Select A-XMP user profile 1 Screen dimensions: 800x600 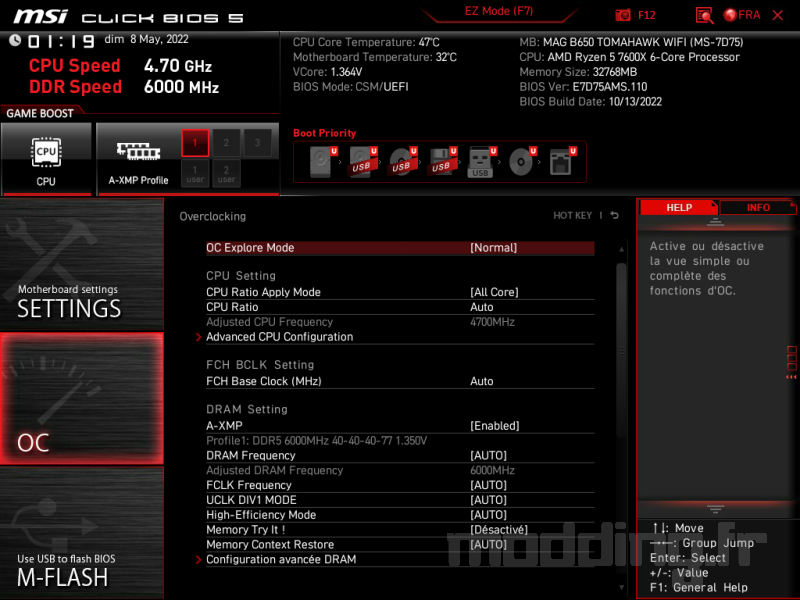(195, 173)
